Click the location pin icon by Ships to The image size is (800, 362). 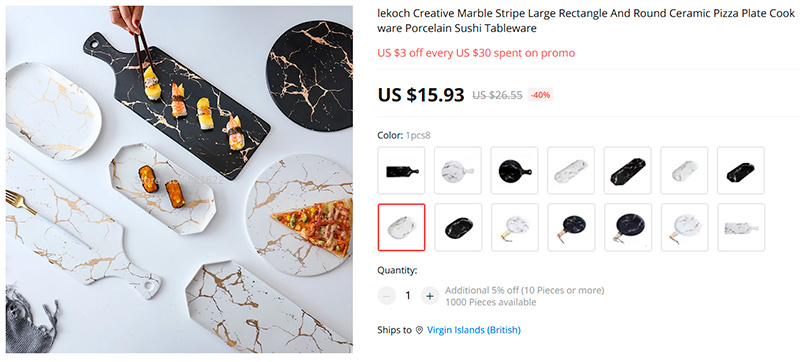click(419, 330)
